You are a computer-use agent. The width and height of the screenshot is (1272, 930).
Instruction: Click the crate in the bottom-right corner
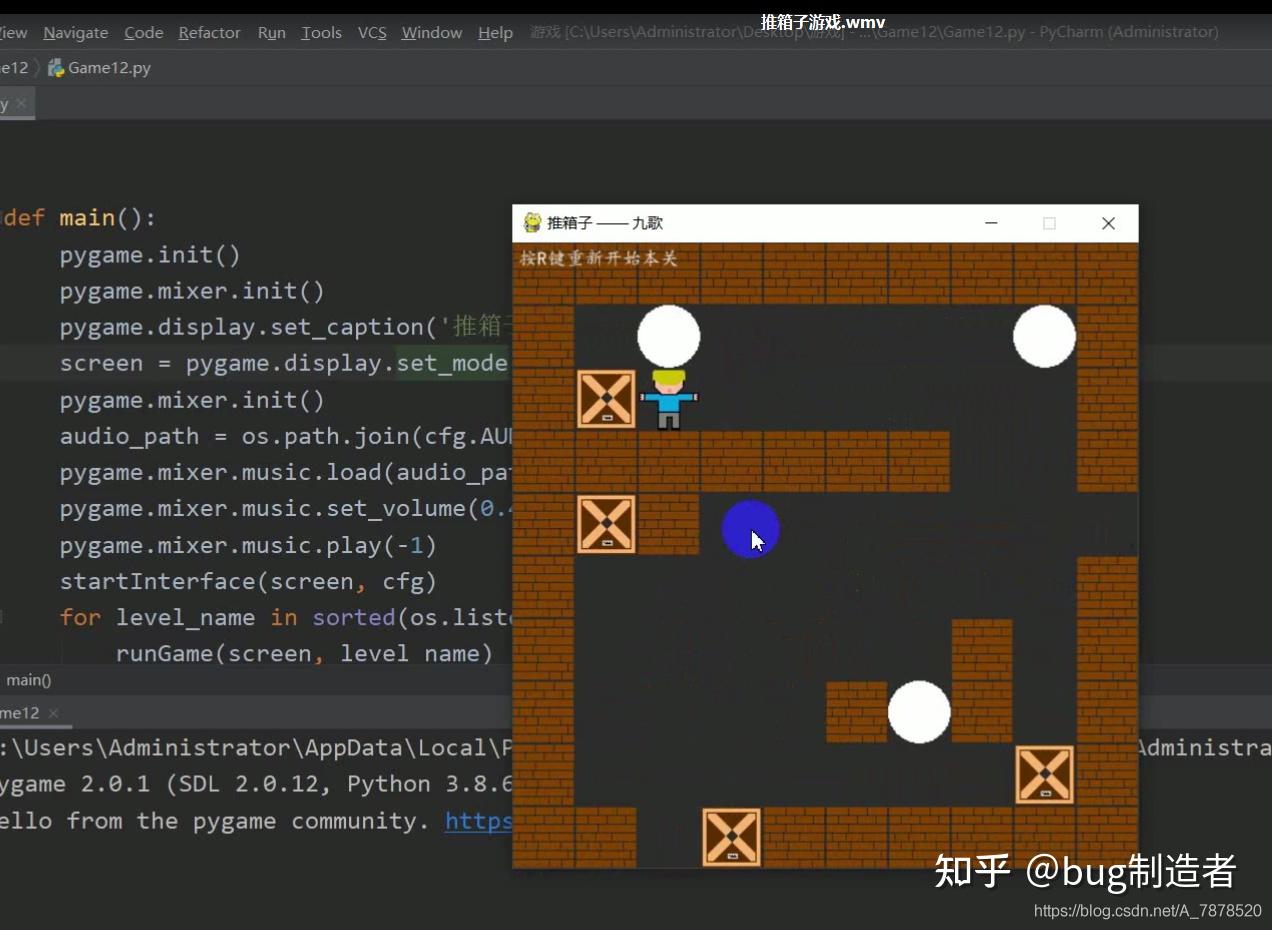click(x=1044, y=774)
